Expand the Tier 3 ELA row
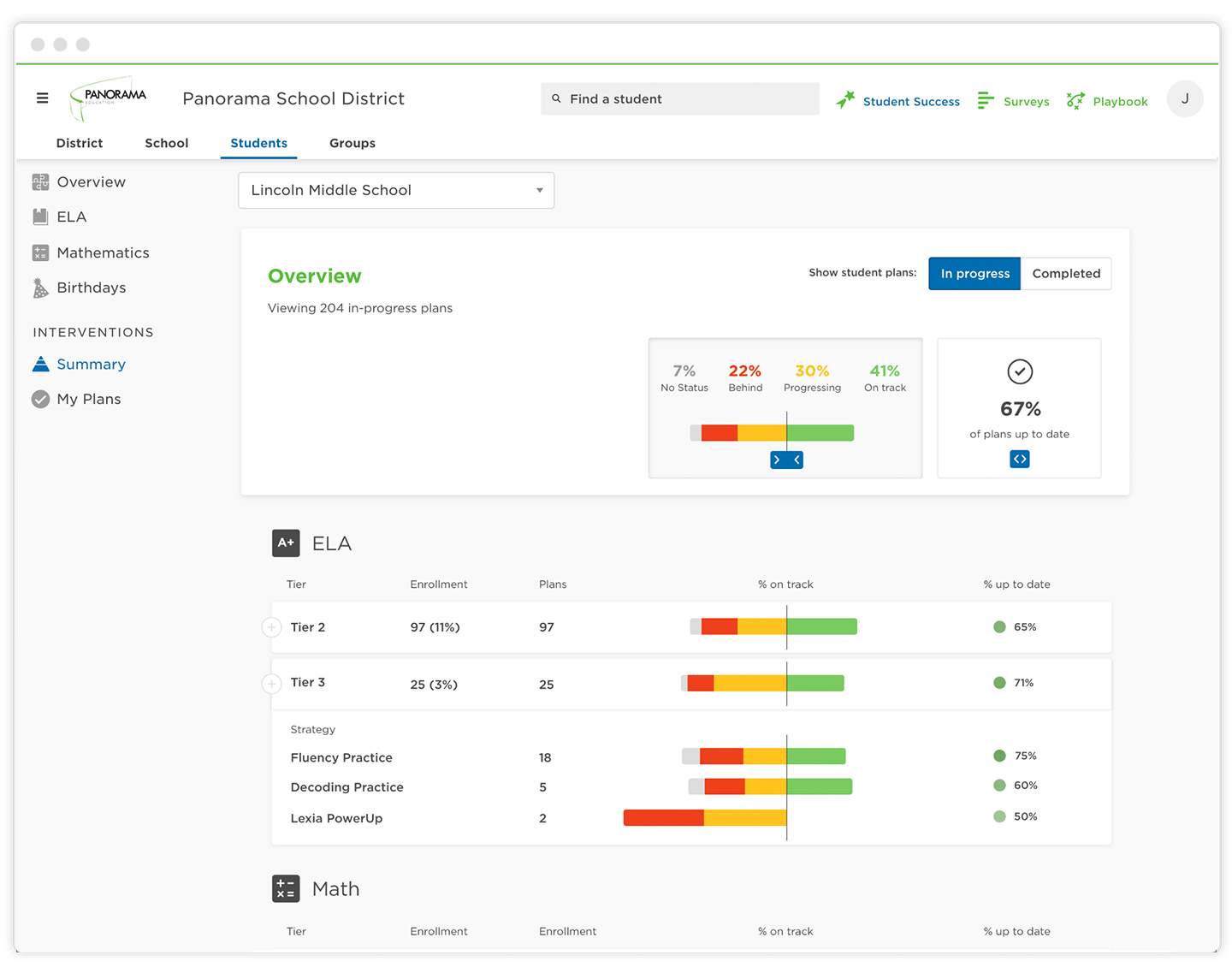 (271, 683)
